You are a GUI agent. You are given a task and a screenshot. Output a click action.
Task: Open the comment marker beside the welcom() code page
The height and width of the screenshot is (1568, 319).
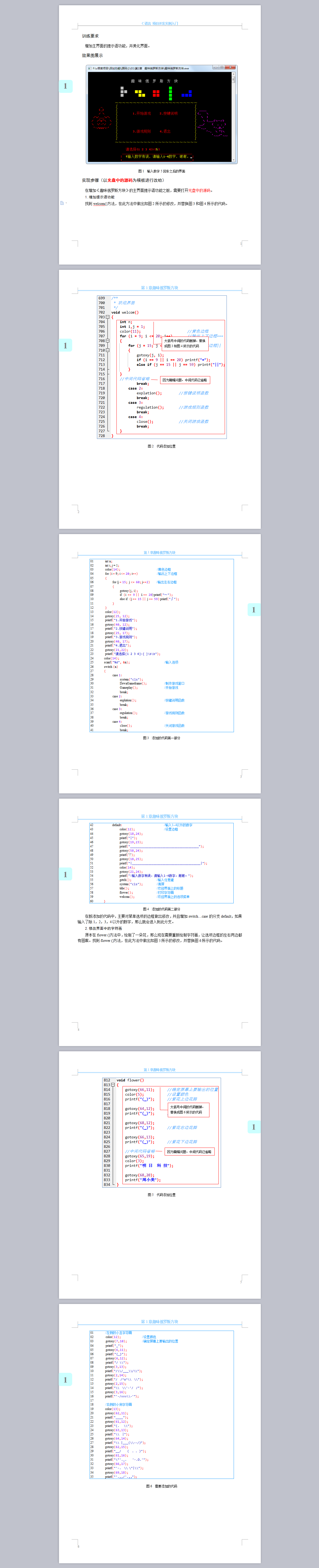pos(66,345)
